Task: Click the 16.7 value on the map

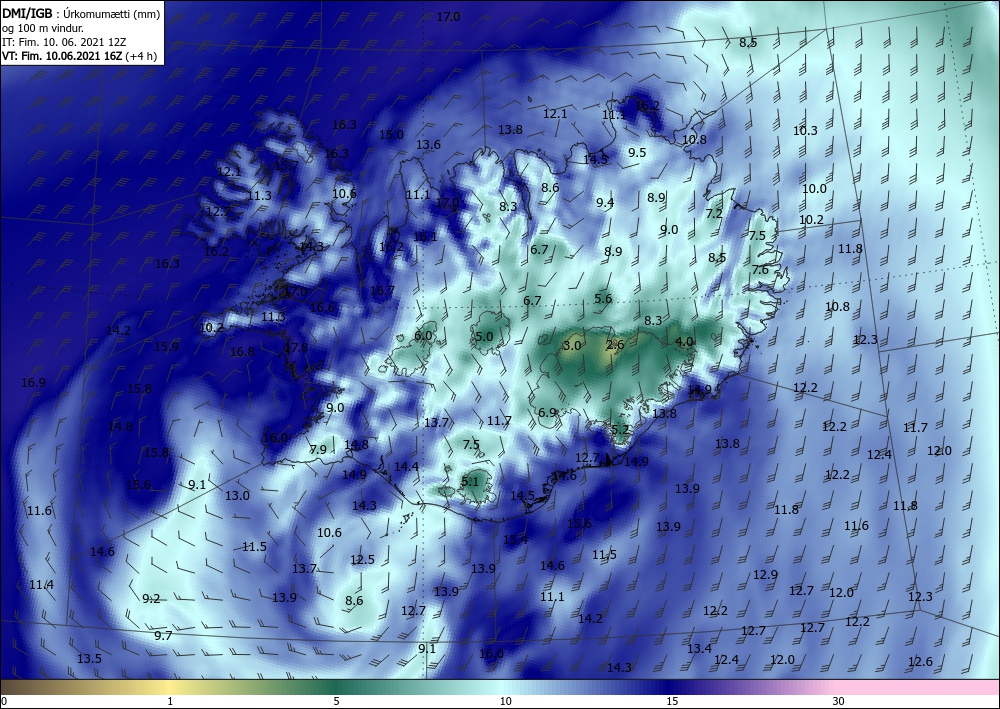Action: click(382, 291)
